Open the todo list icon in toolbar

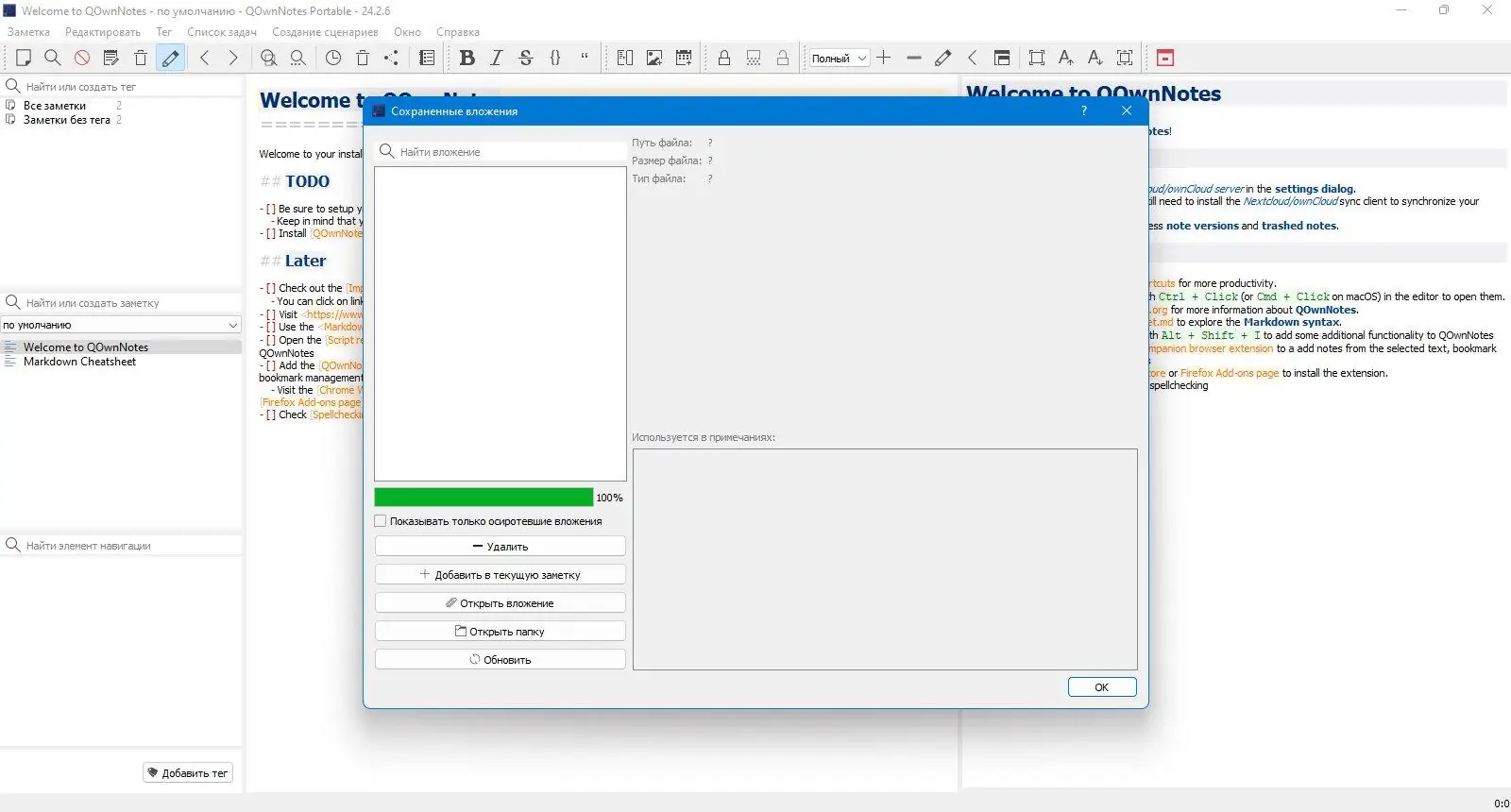coord(427,58)
